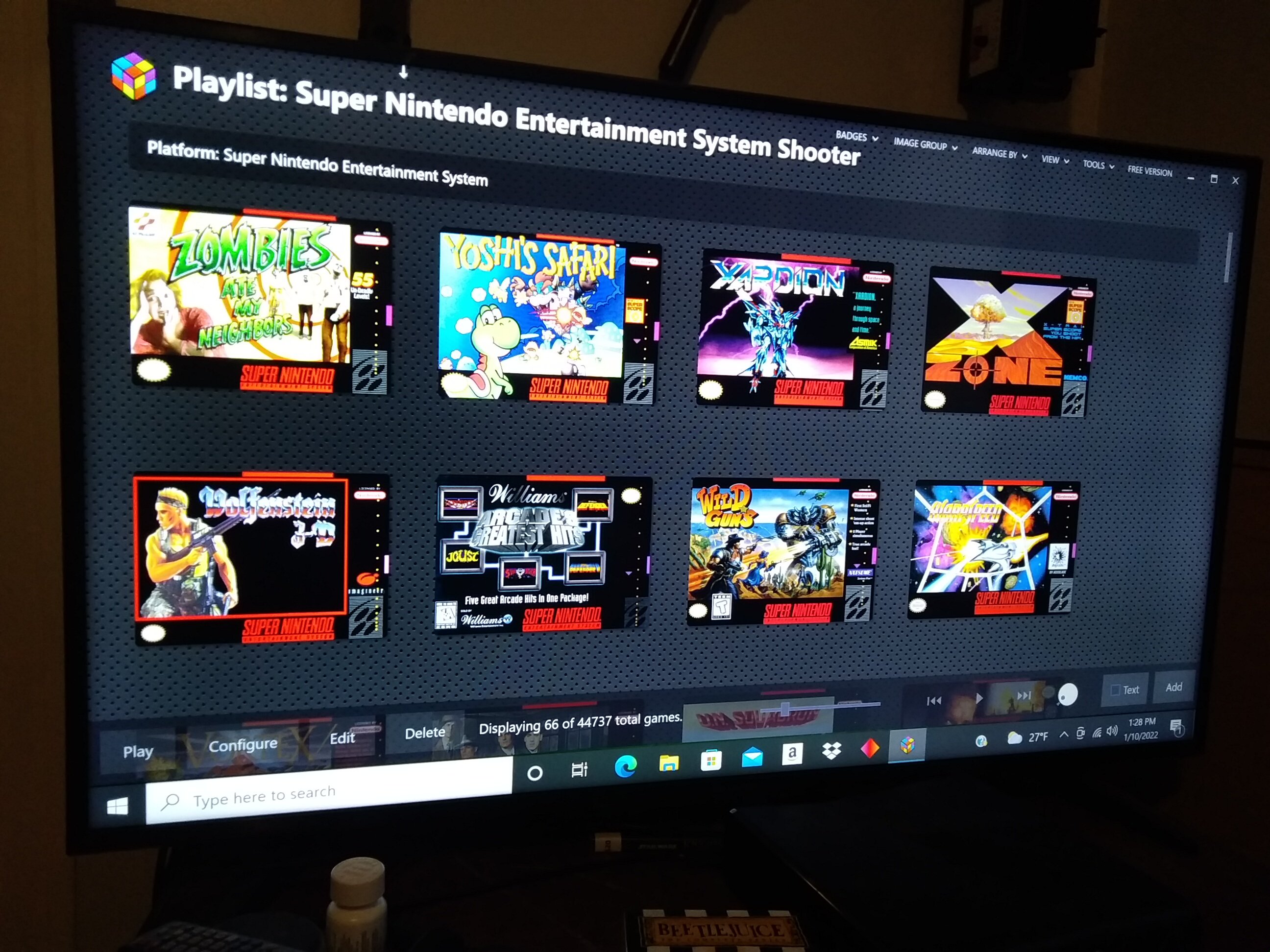Click the Free Version menu item
Image resolution: width=1270 pixels, height=952 pixels.
coord(1149,171)
